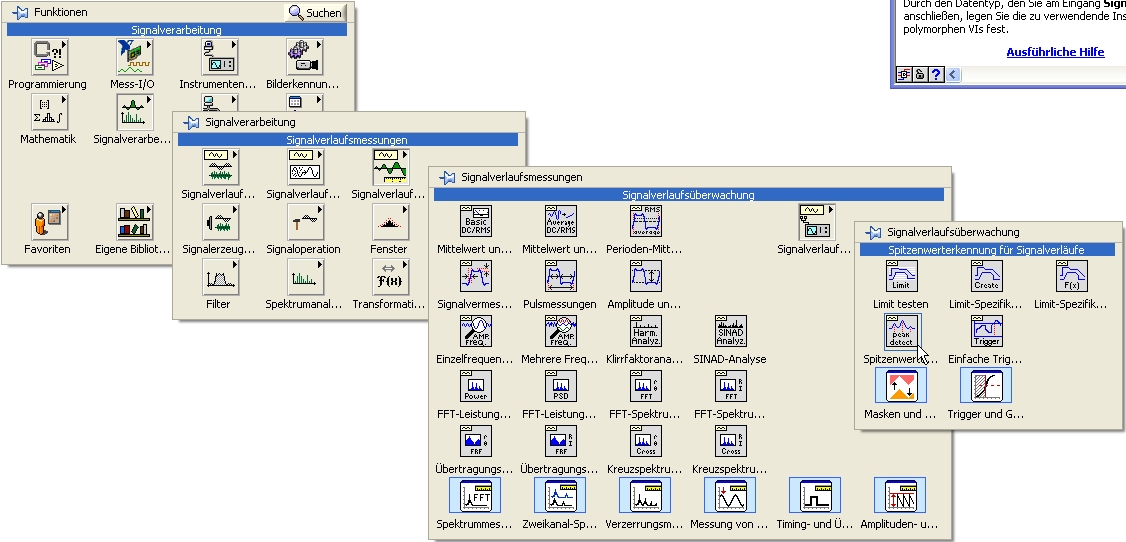Click Signalverlaufsüberwachung blue header bar

coord(688,195)
